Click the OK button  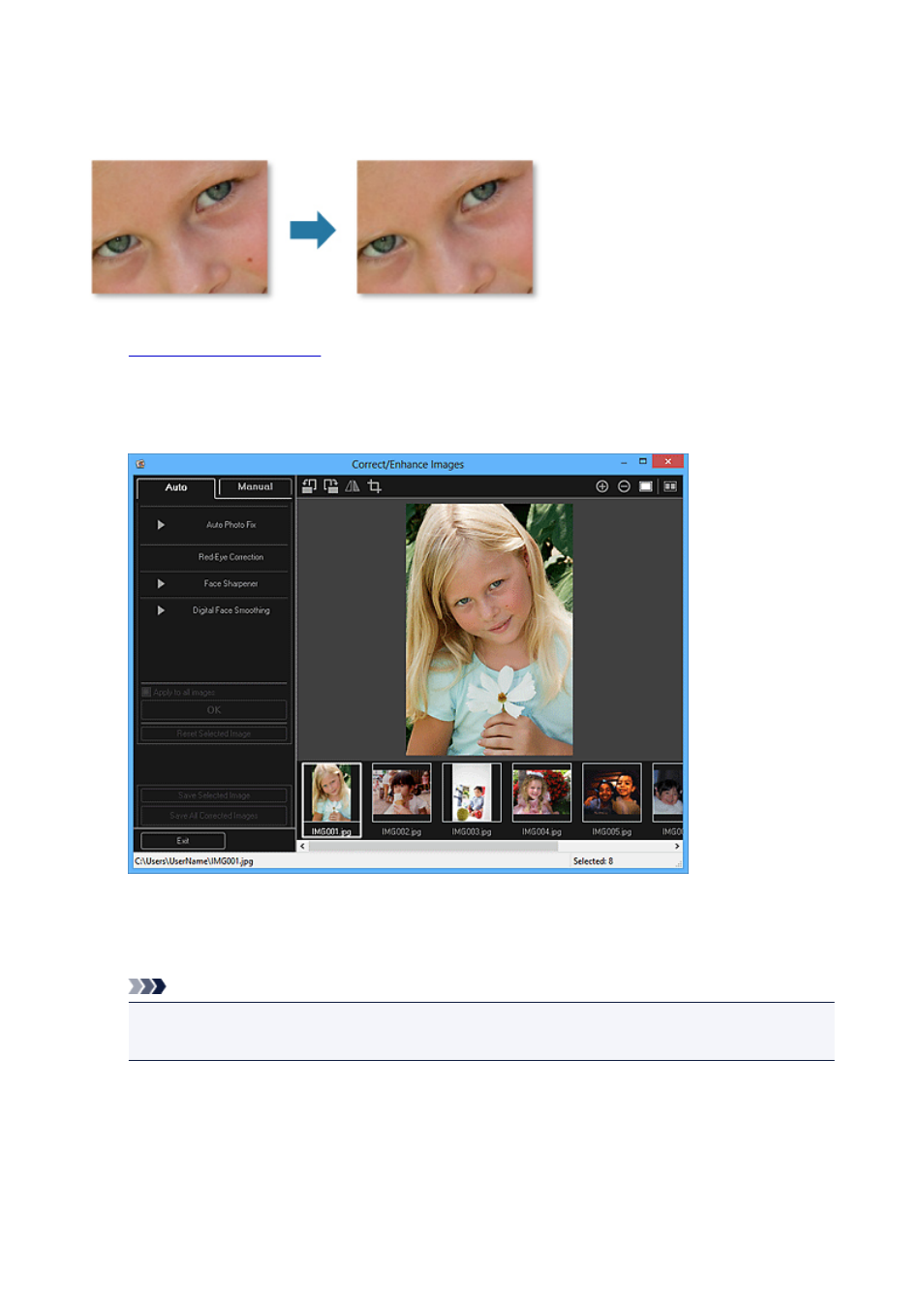pos(214,710)
